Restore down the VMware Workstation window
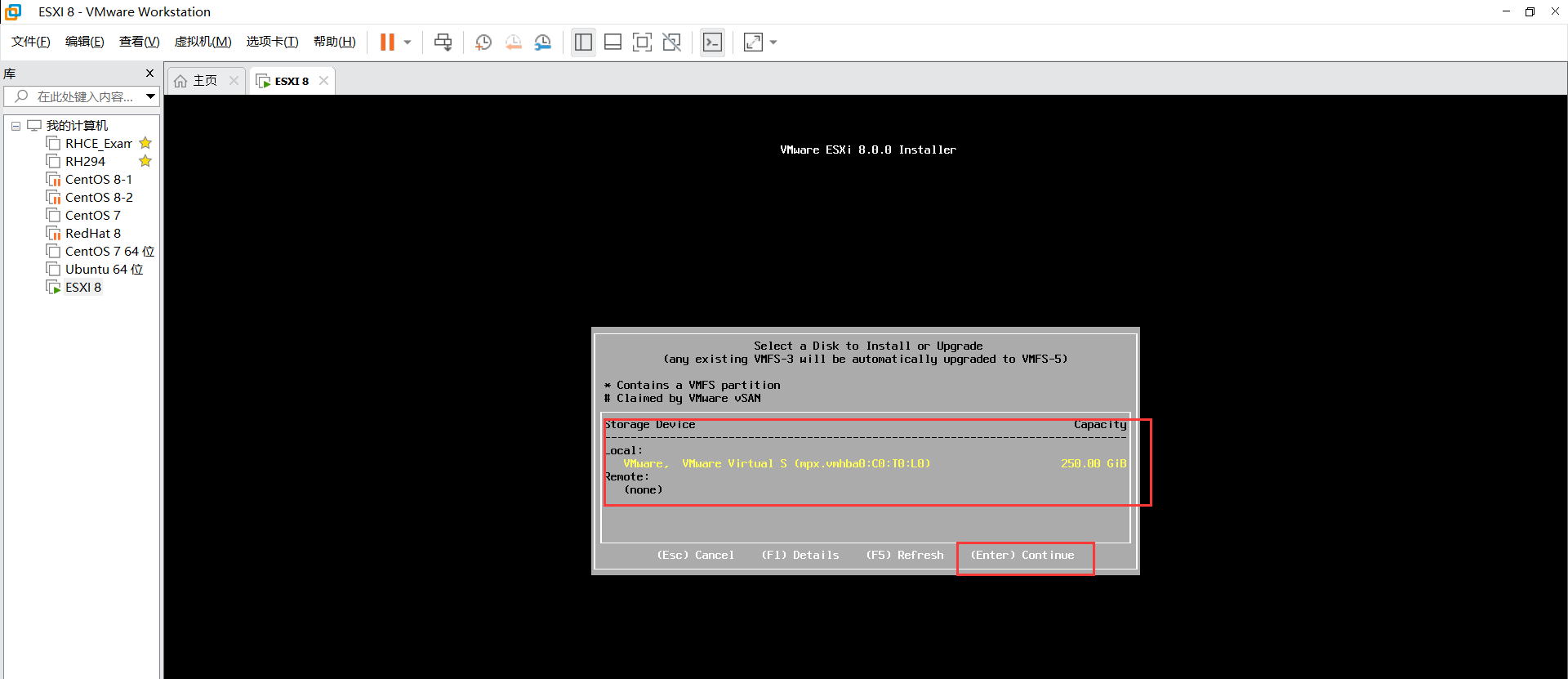 [1530, 11]
